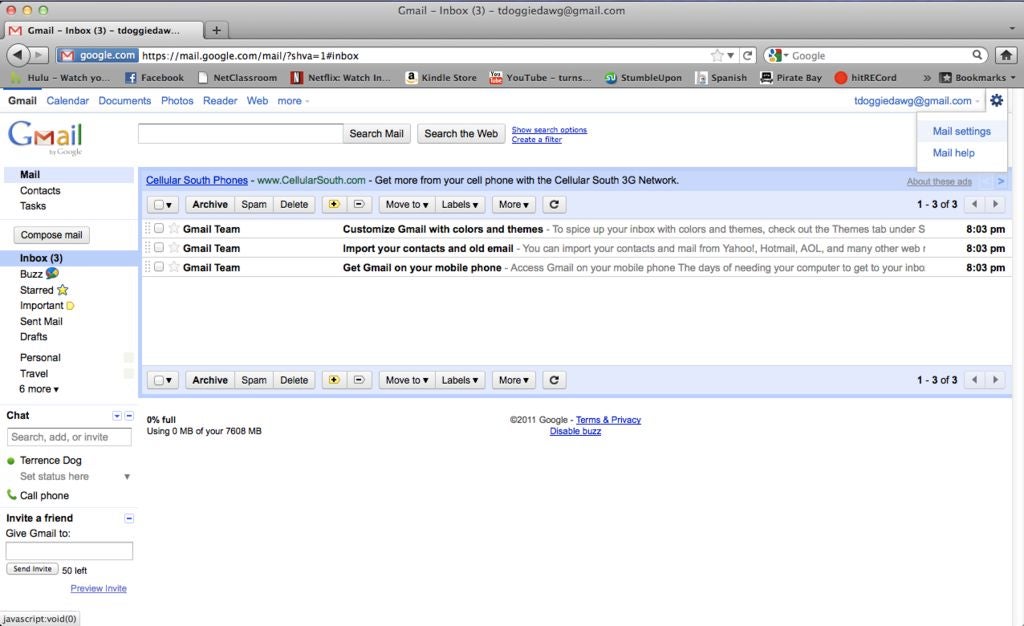Check the Import your contacts email checkbox
This screenshot has height=626, width=1024.
(x=159, y=247)
